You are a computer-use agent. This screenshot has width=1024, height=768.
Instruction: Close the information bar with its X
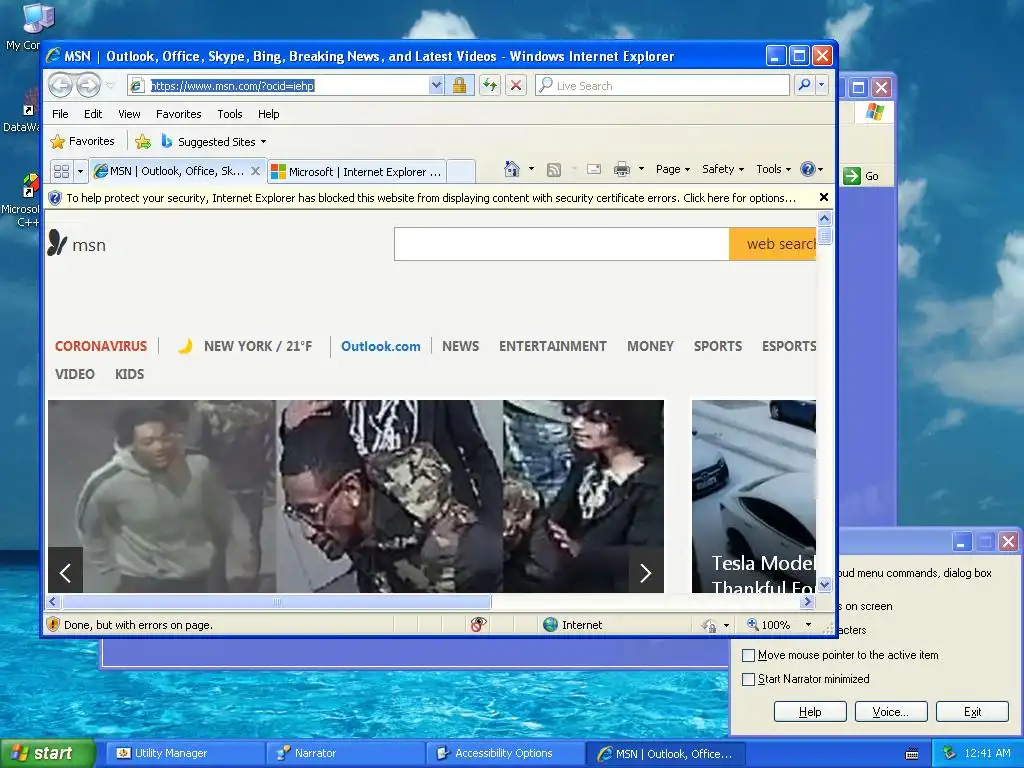coord(824,197)
